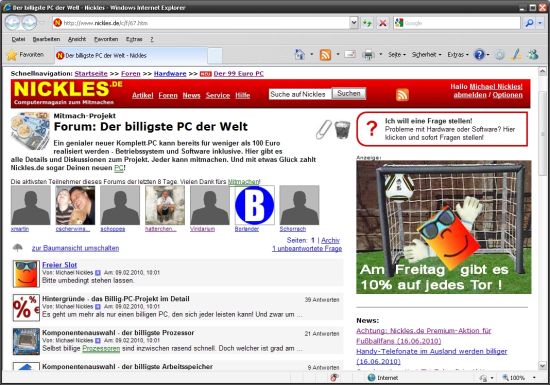
Task: Click the processor thumbnail of Komponentenauswahl thread
Action: pos(26,342)
